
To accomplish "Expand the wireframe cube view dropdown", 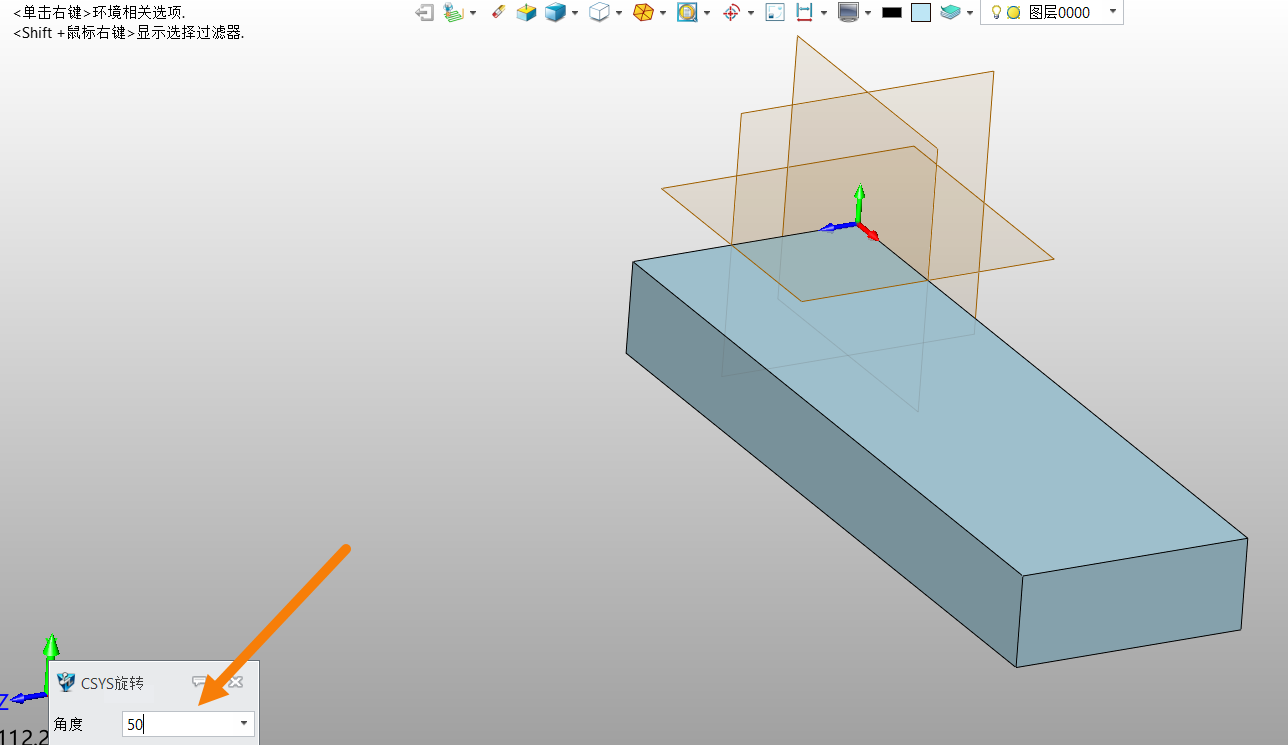I will coord(619,13).
